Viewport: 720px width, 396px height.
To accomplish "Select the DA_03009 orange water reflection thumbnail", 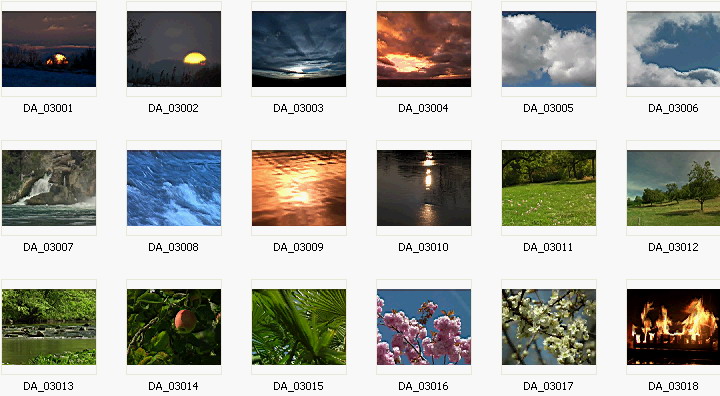I will (299, 188).
